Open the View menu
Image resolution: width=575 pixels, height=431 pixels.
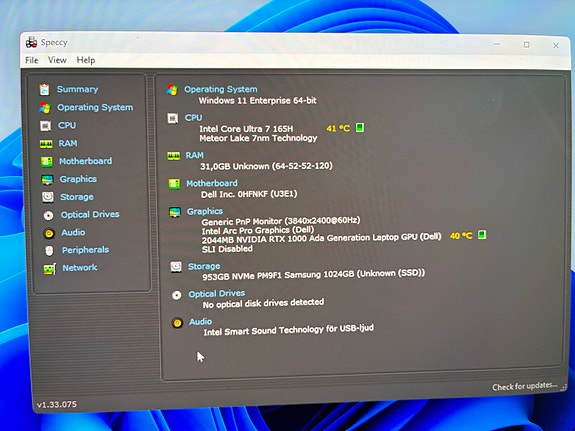(57, 60)
